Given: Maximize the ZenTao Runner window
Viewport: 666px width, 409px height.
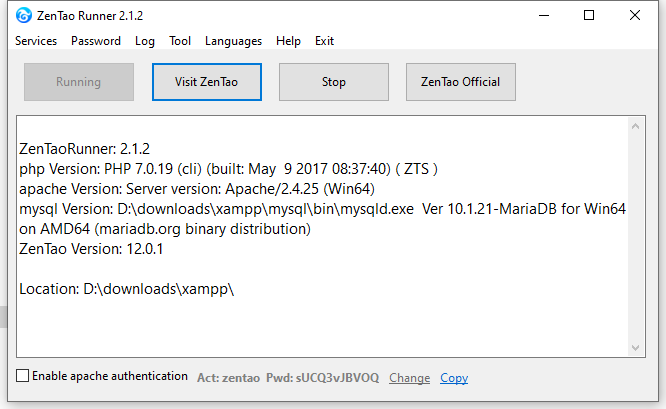Looking at the screenshot, I should tap(589, 15).
